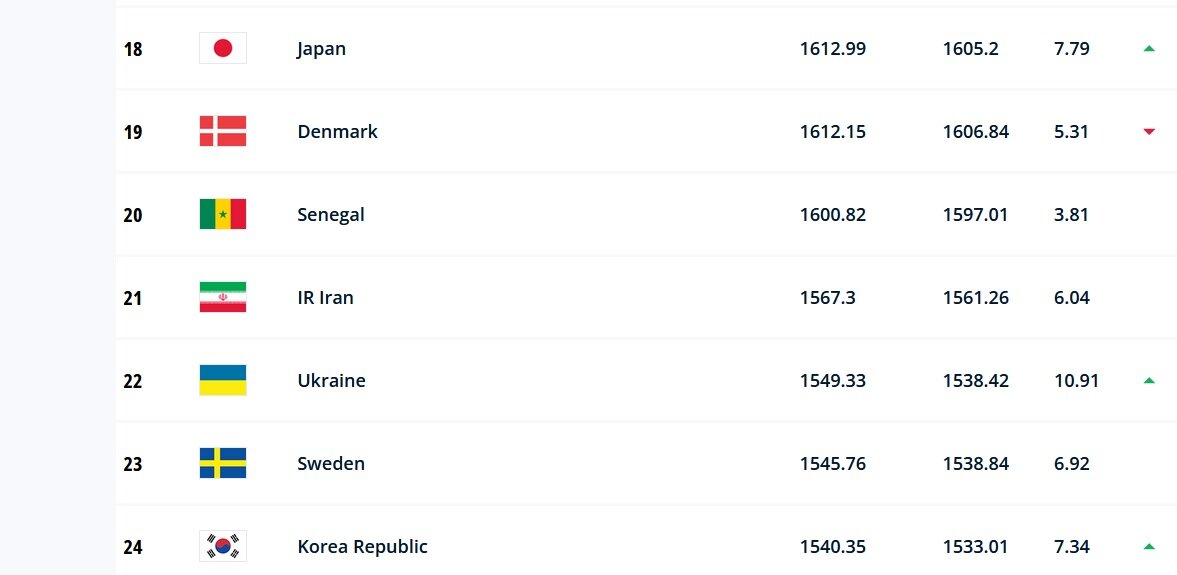Click the Senegal flag icon
The height and width of the screenshot is (575, 1177).
tap(223, 214)
